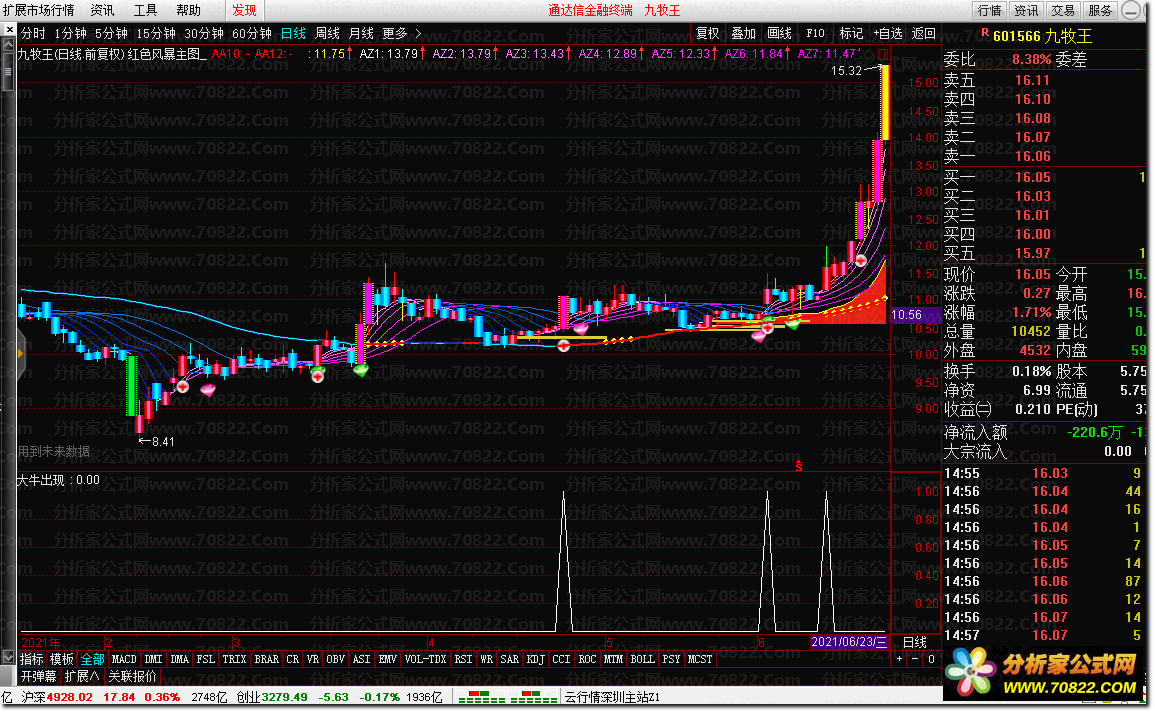Click the orange arrow handle on the left edge
The height and width of the screenshot is (712, 1155).
coord(21,353)
